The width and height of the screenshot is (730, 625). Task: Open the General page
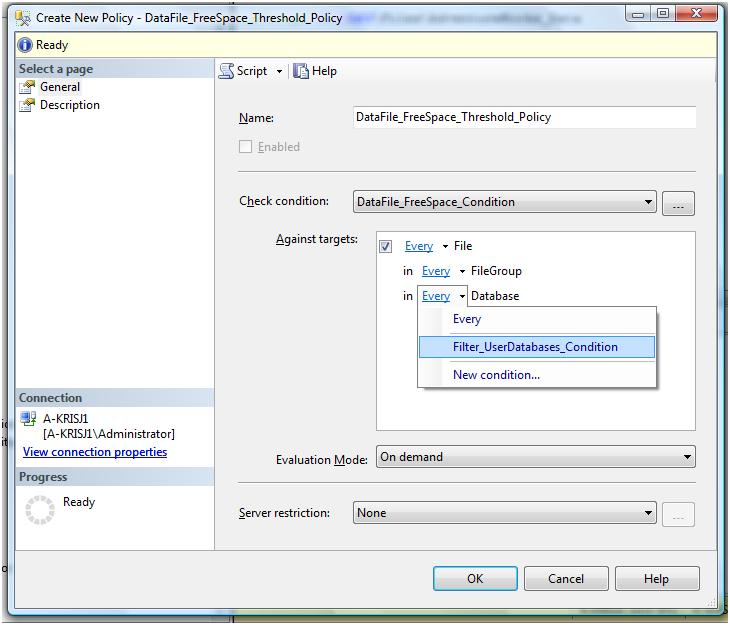[x=60, y=87]
